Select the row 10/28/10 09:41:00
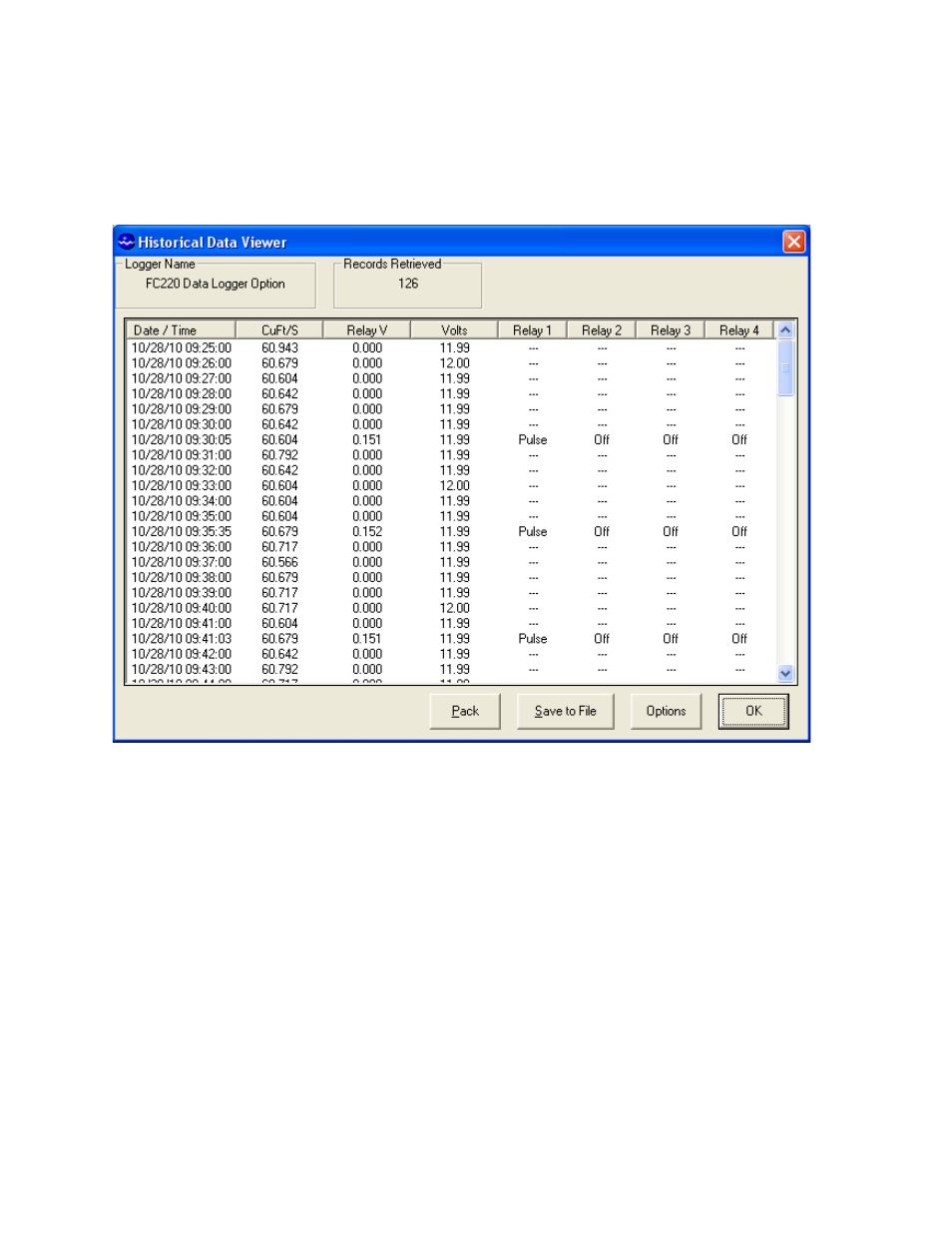This screenshot has width=952, height=1233. (451, 624)
